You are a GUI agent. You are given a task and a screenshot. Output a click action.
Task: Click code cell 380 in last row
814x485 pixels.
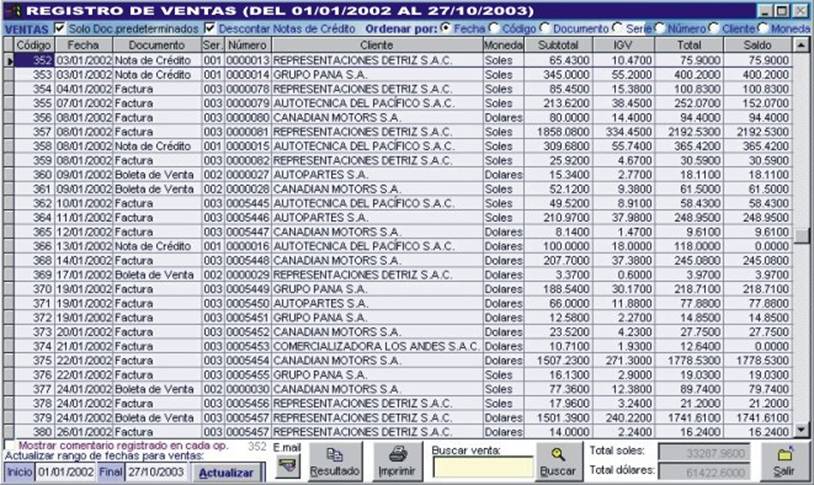click(34, 432)
